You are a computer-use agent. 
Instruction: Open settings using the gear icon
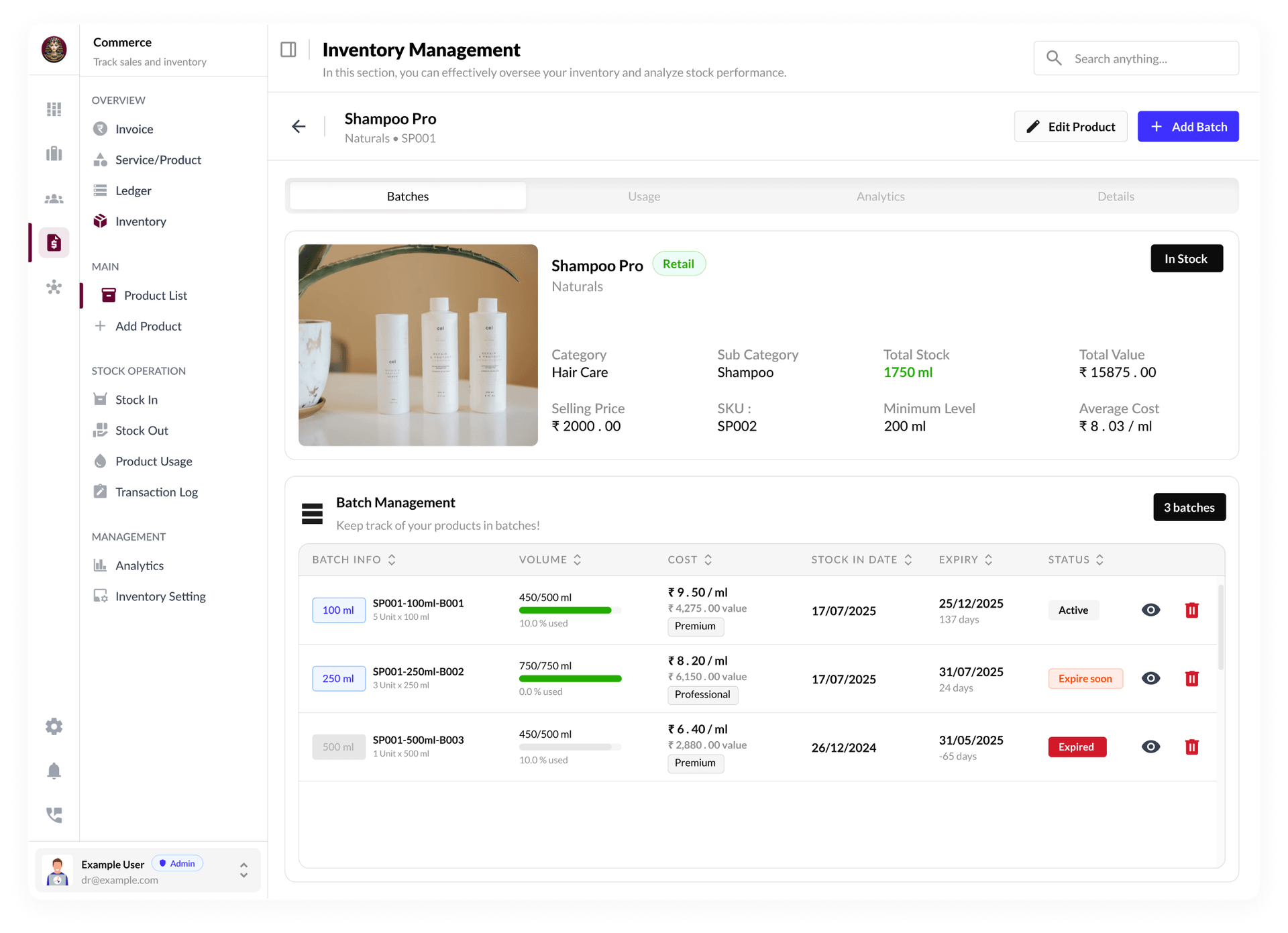tap(54, 726)
